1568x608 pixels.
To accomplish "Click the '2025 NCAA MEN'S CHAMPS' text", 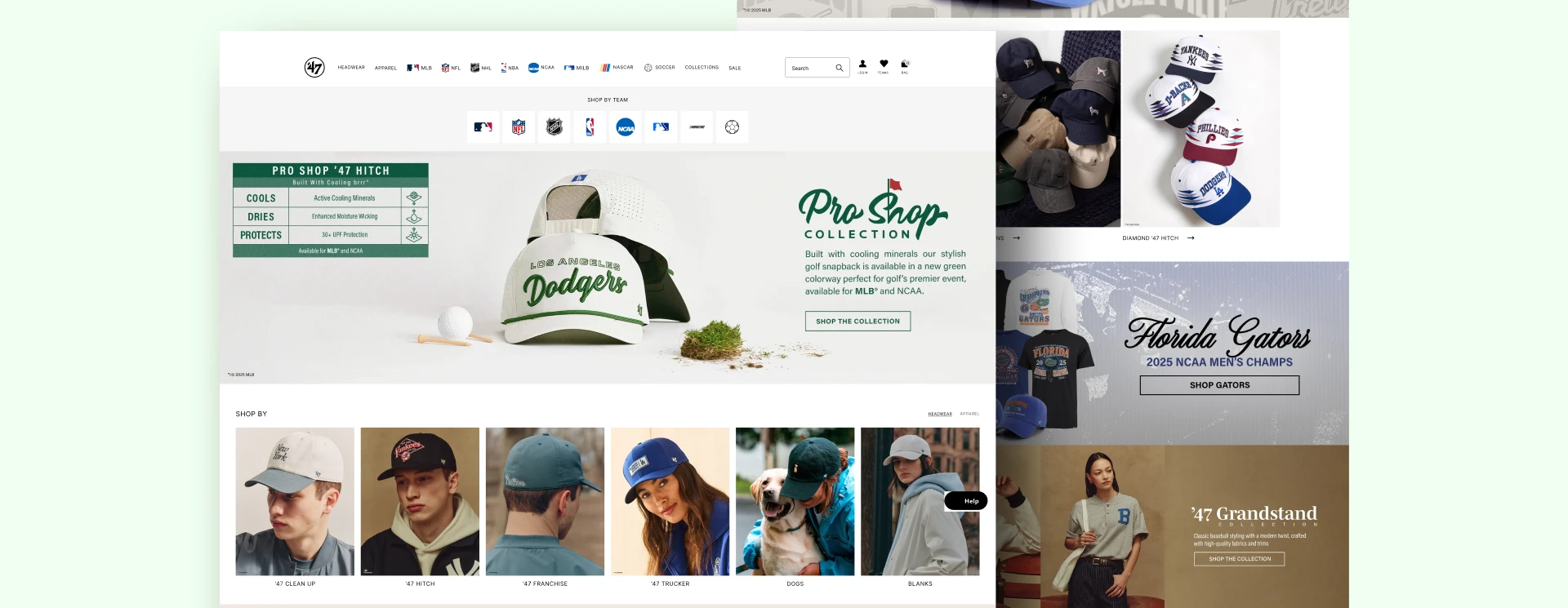I will coord(1219,362).
